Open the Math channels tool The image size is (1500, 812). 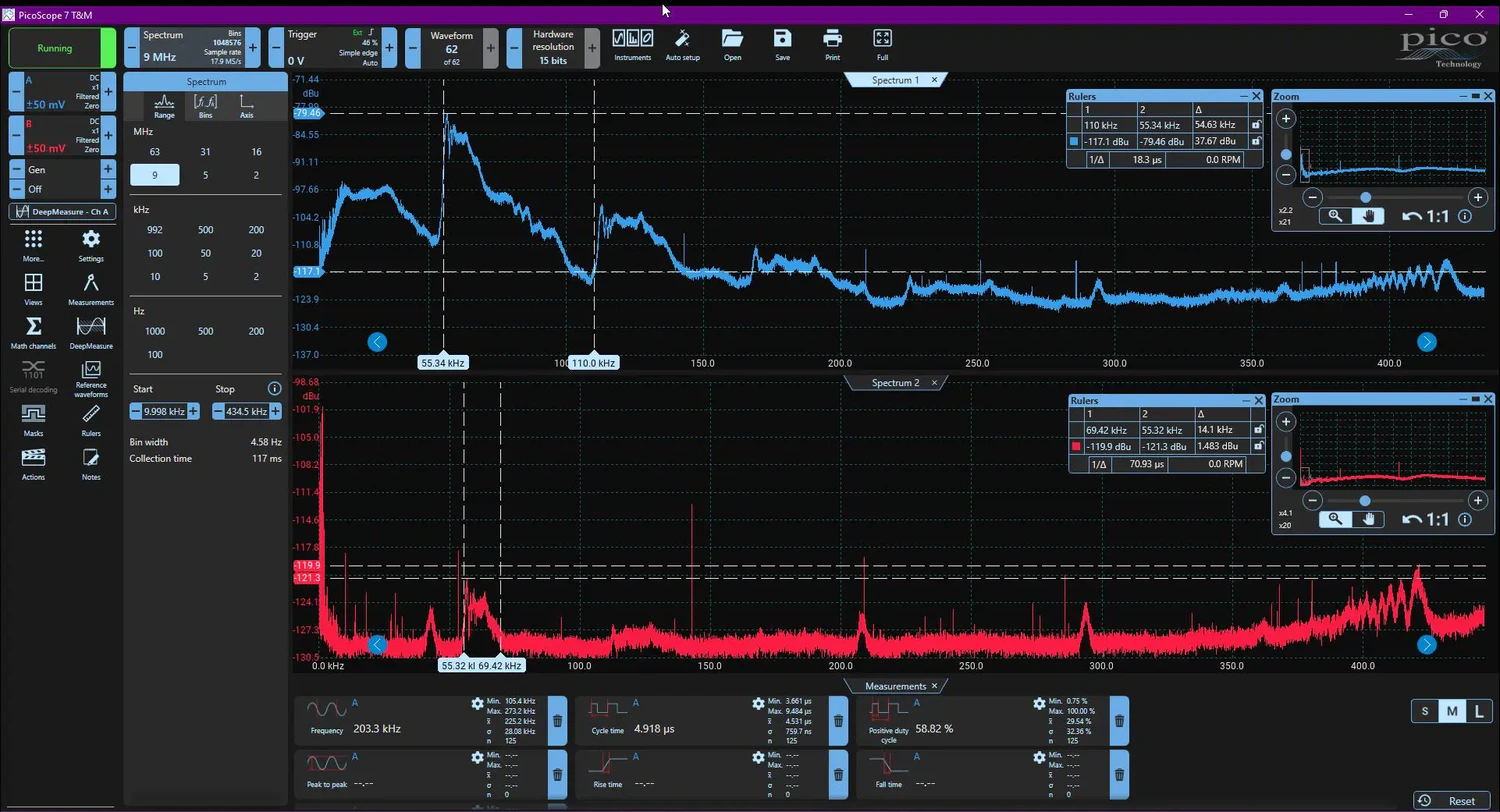pos(33,331)
